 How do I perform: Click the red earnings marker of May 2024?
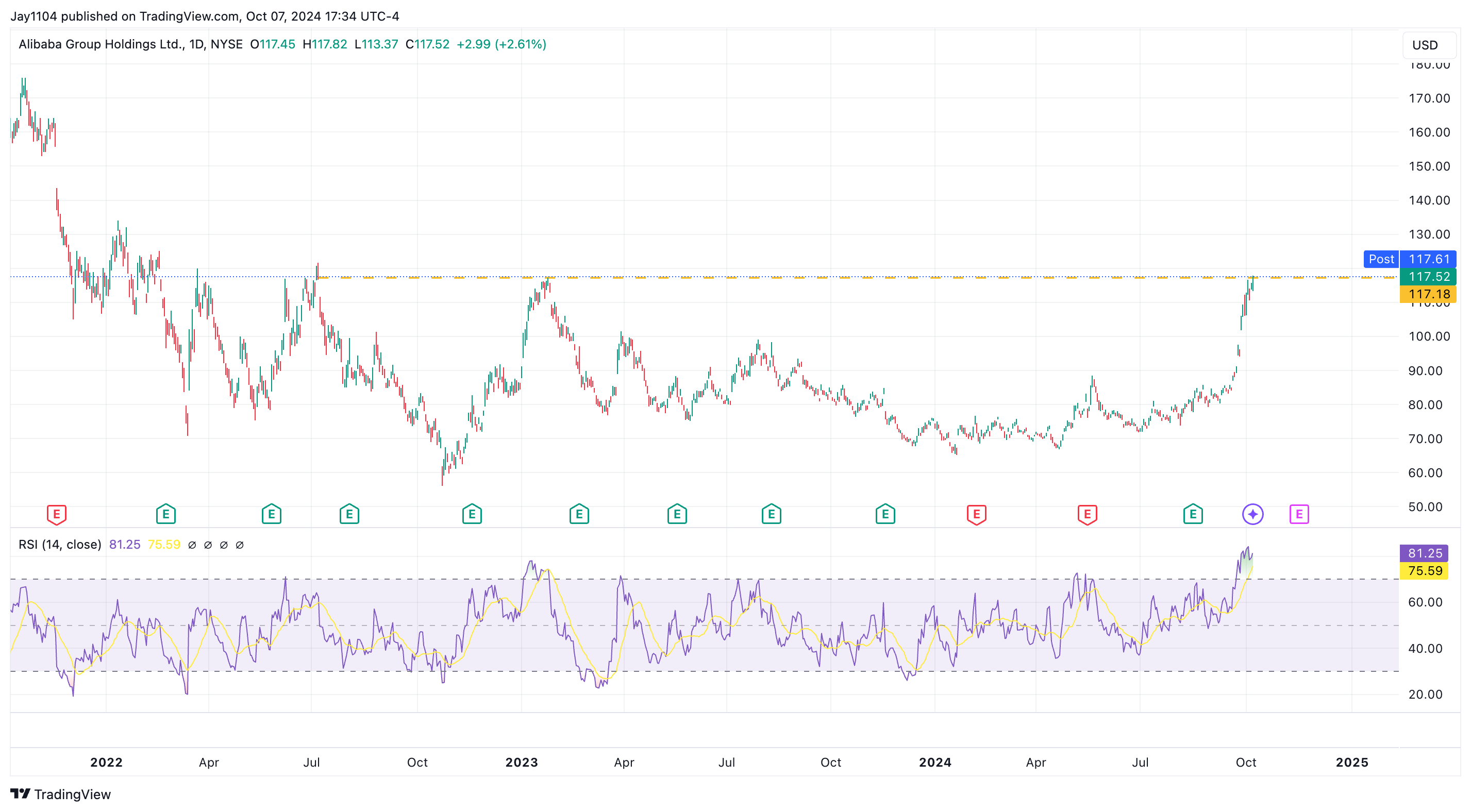click(1087, 515)
